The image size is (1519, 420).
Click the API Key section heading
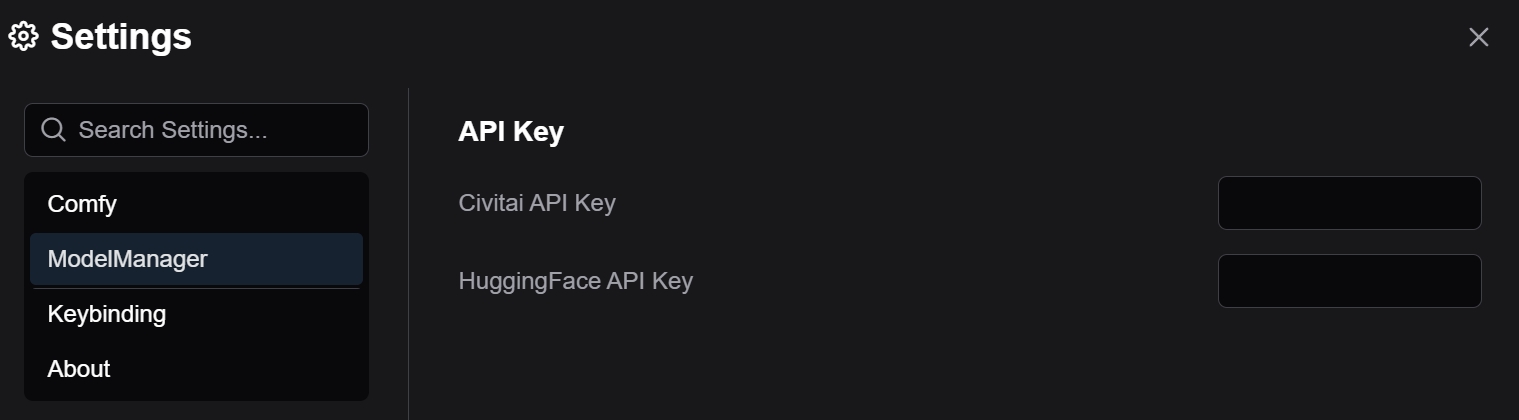[x=511, y=132]
